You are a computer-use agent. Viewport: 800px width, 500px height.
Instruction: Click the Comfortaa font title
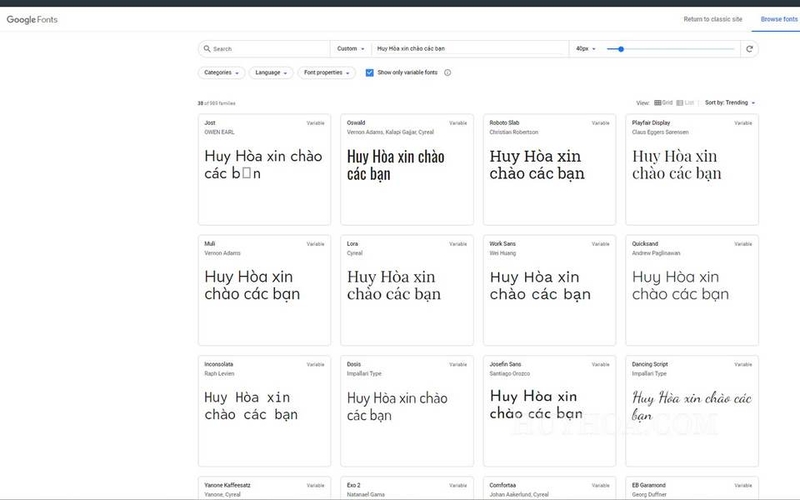(x=503, y=485)
